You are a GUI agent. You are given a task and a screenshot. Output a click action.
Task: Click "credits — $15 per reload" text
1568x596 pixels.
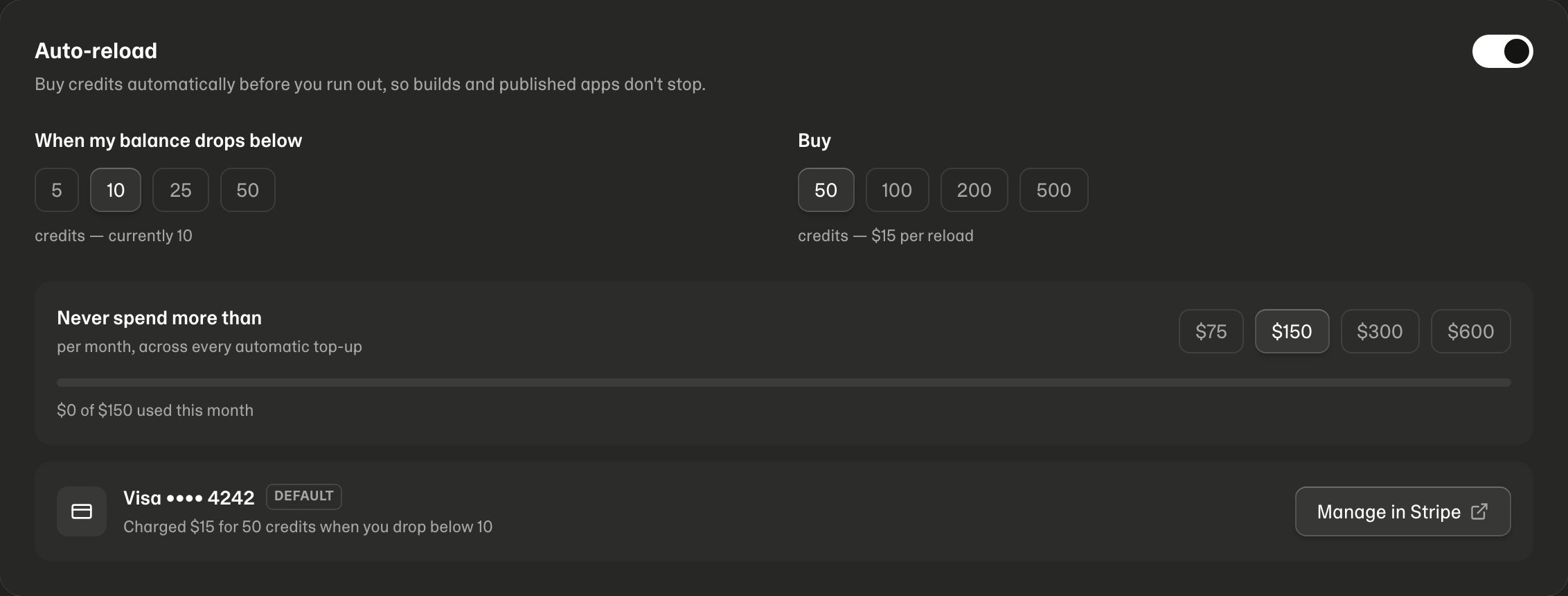point(886,236)
